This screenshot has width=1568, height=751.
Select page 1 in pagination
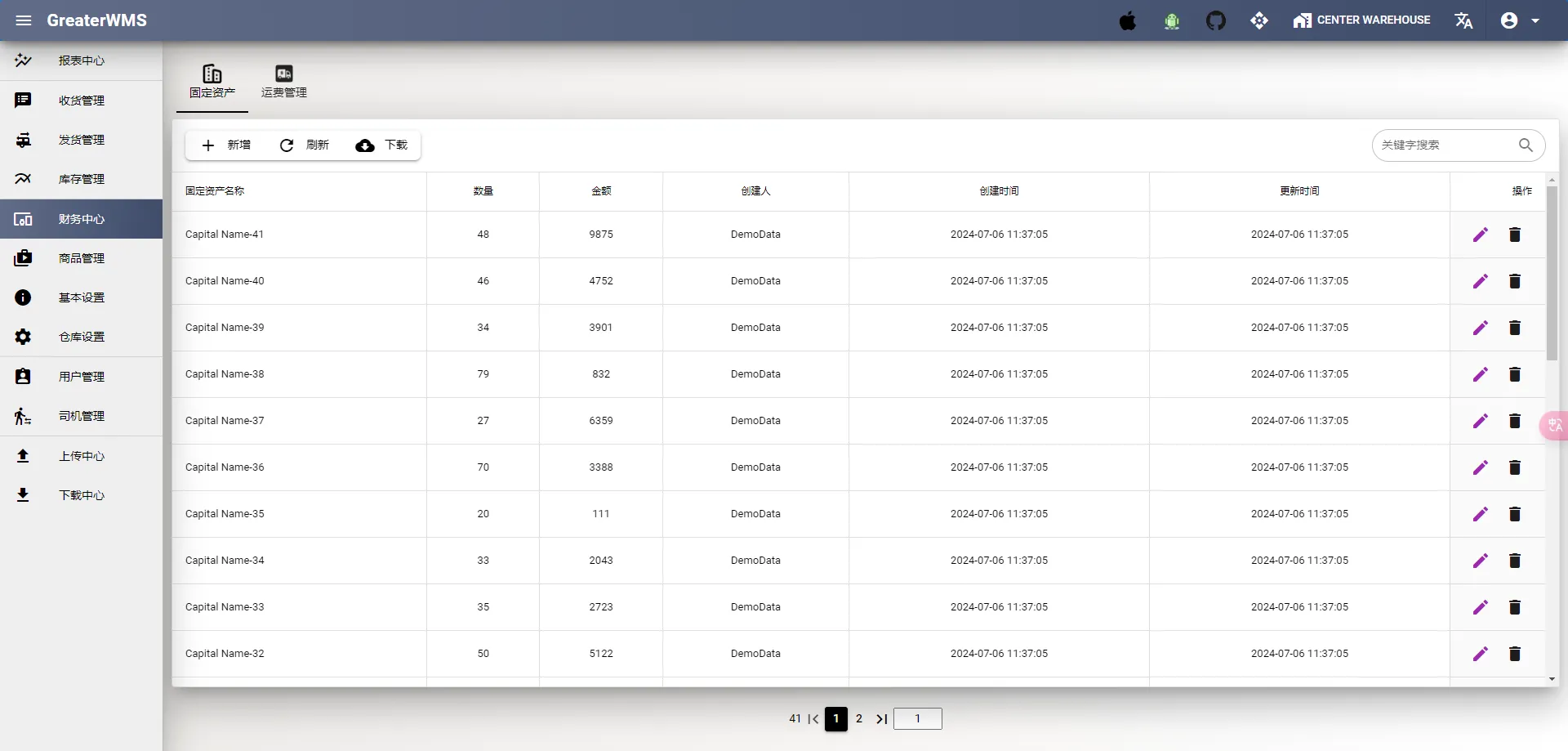coord(836,719)
